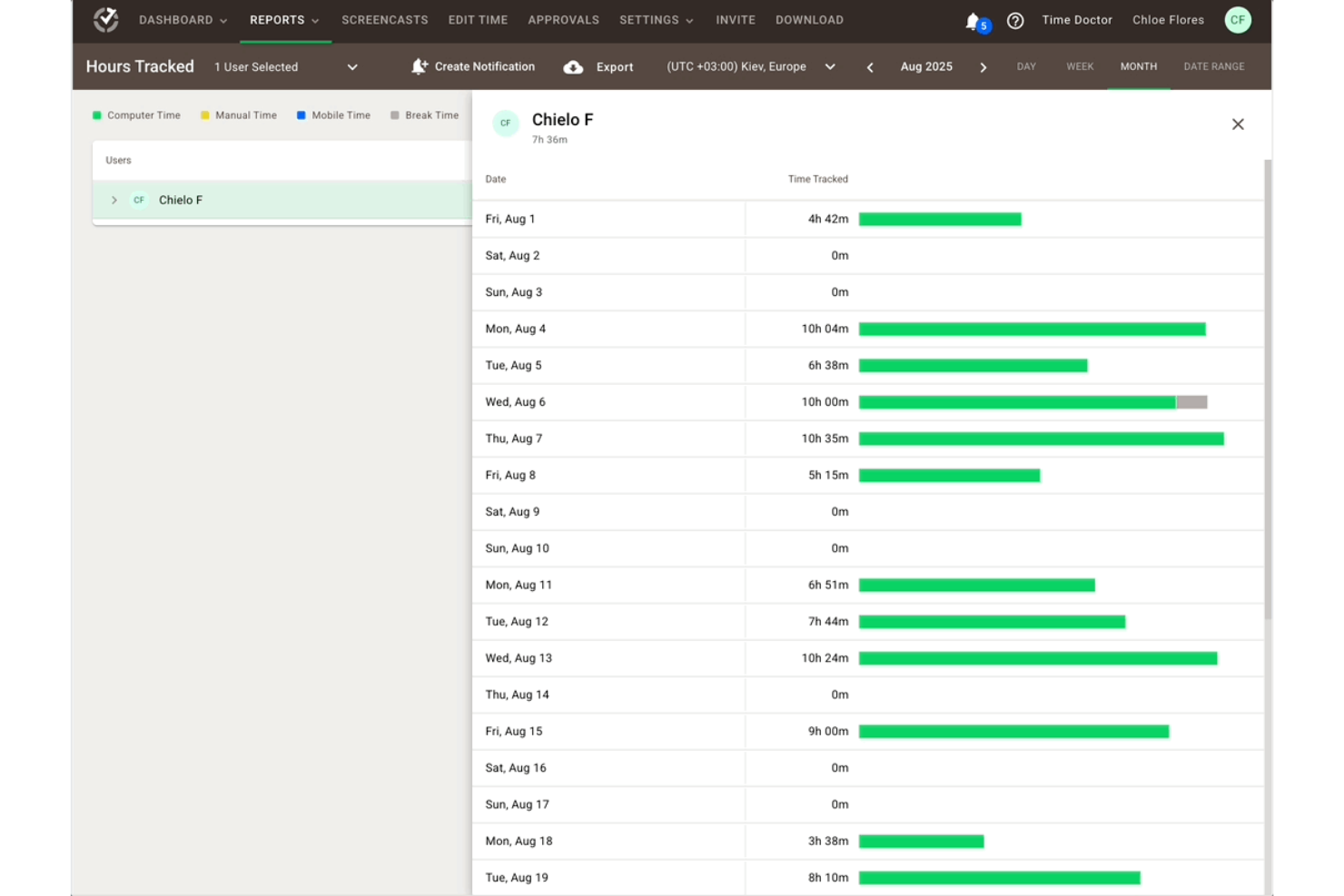Click the Create Notification bell icon
The image size is (1344, 896).
pyautogui.click(x=419, y=65)
